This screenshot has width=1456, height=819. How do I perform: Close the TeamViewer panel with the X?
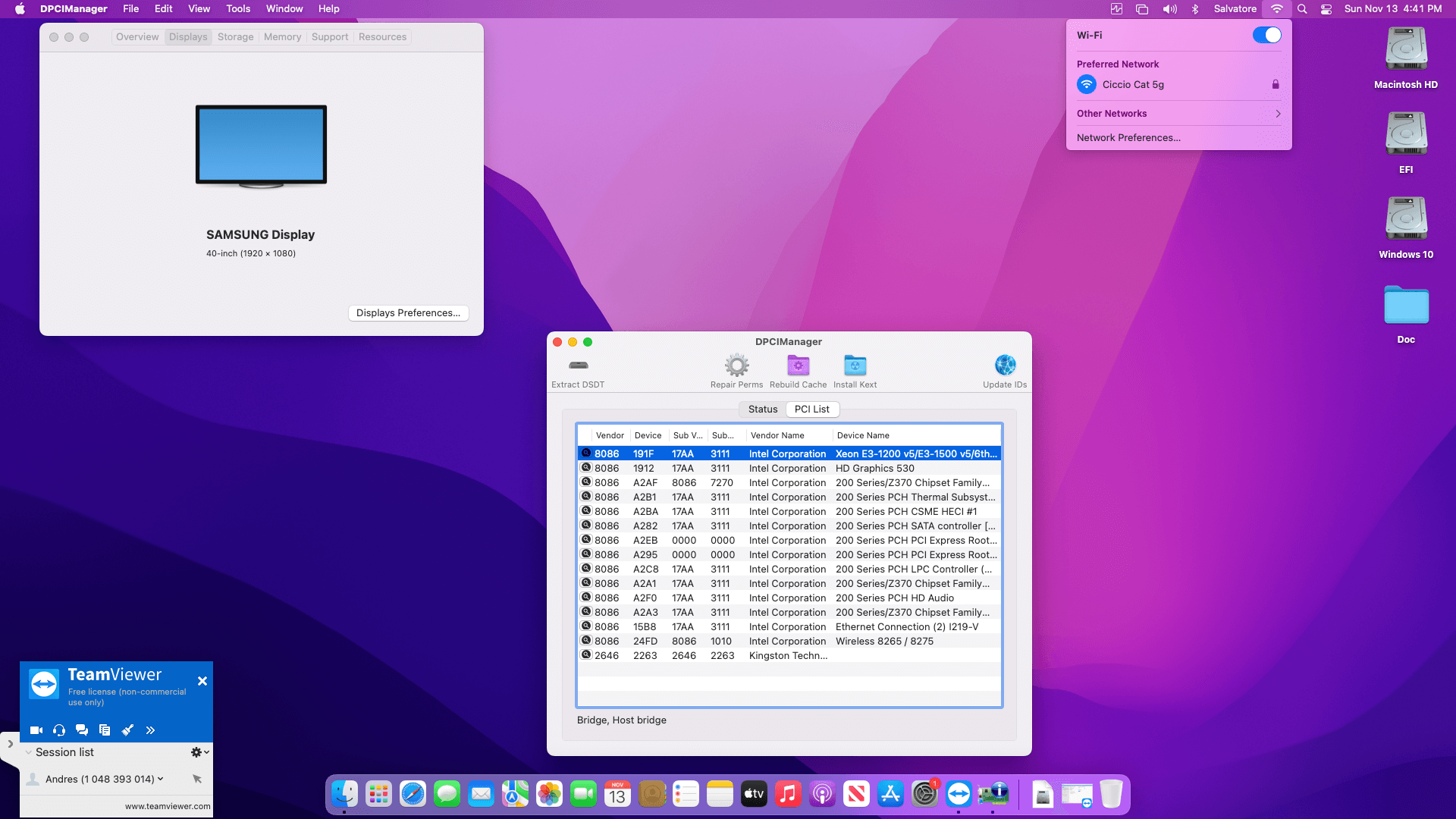click(x=202, y=681)
